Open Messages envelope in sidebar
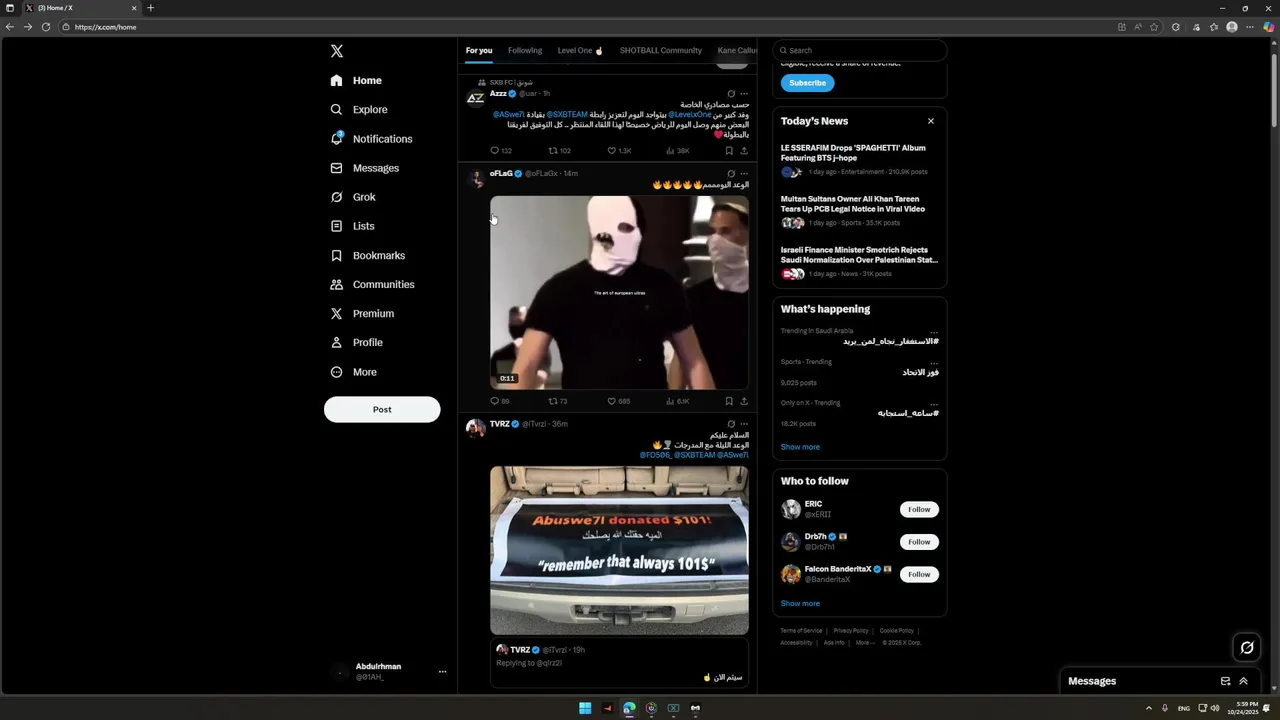The image size is (1280, 720). (337, 168)
